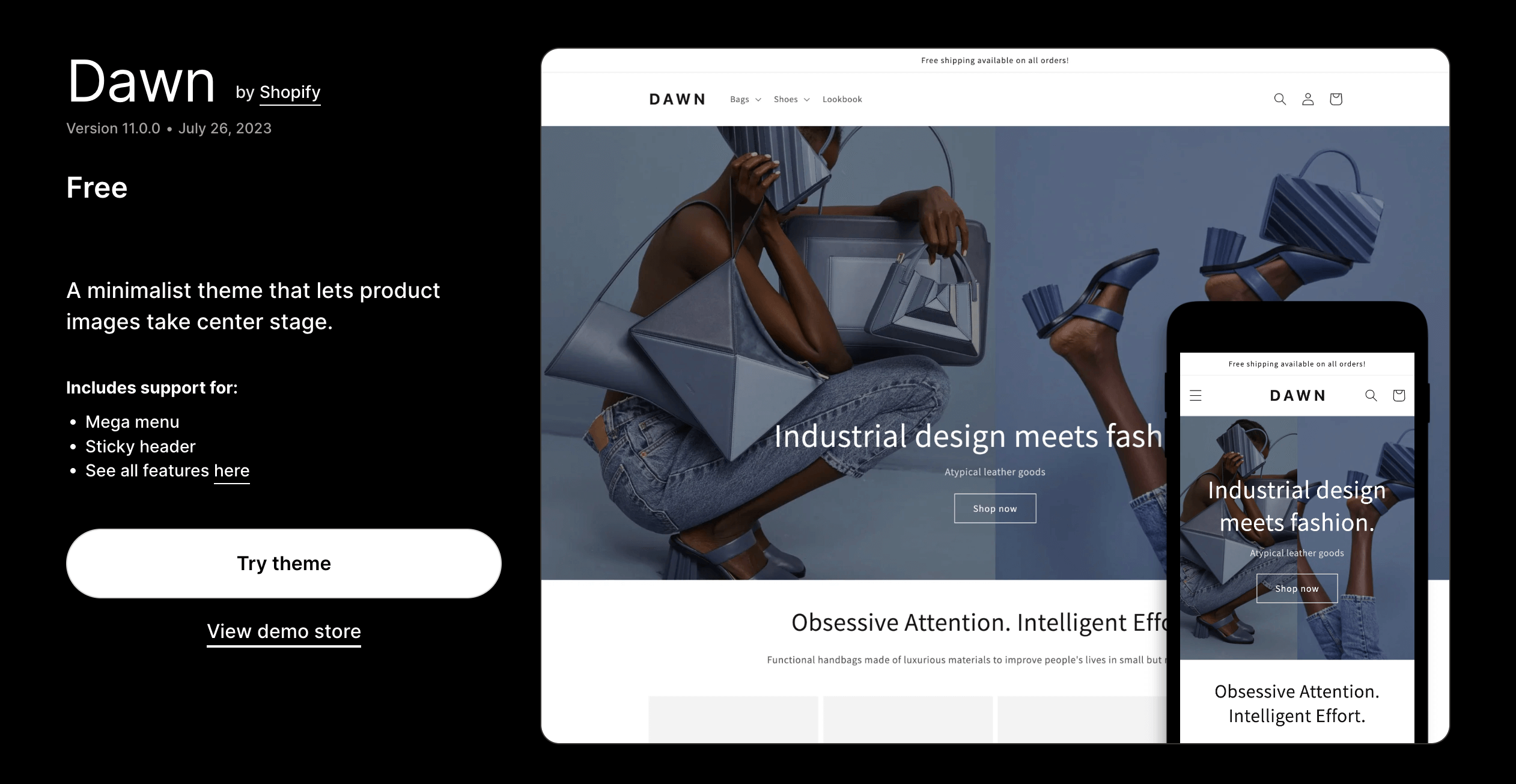
Task: Click the mobile cart icon
Action: pyautogui.click(x=1400, y=395)
